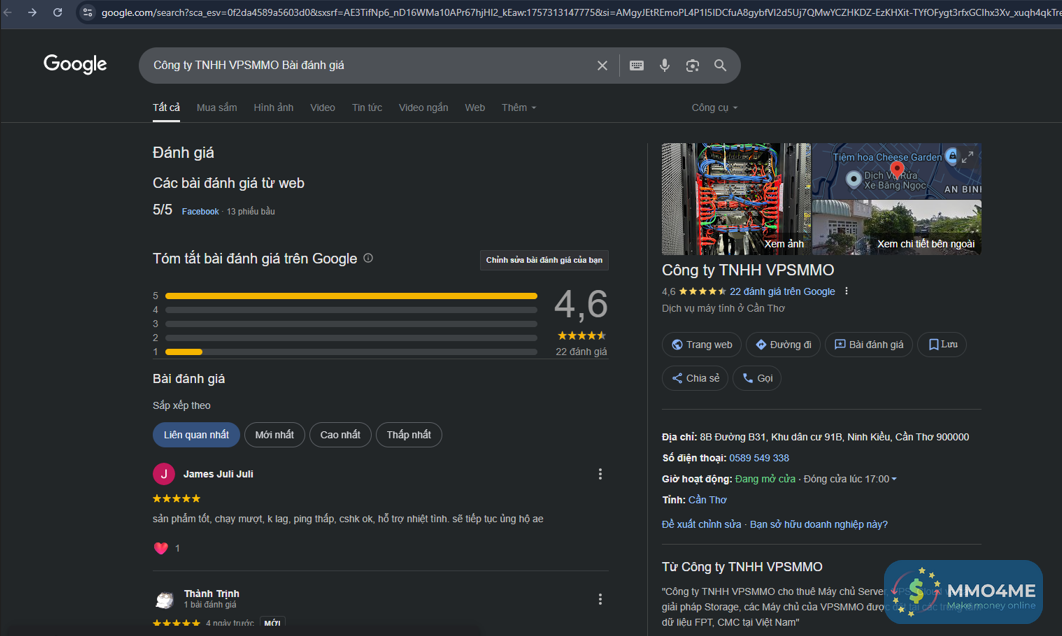Switch to the Mua sắm tab
1062x636 pixels.
[x=217, y=108]
